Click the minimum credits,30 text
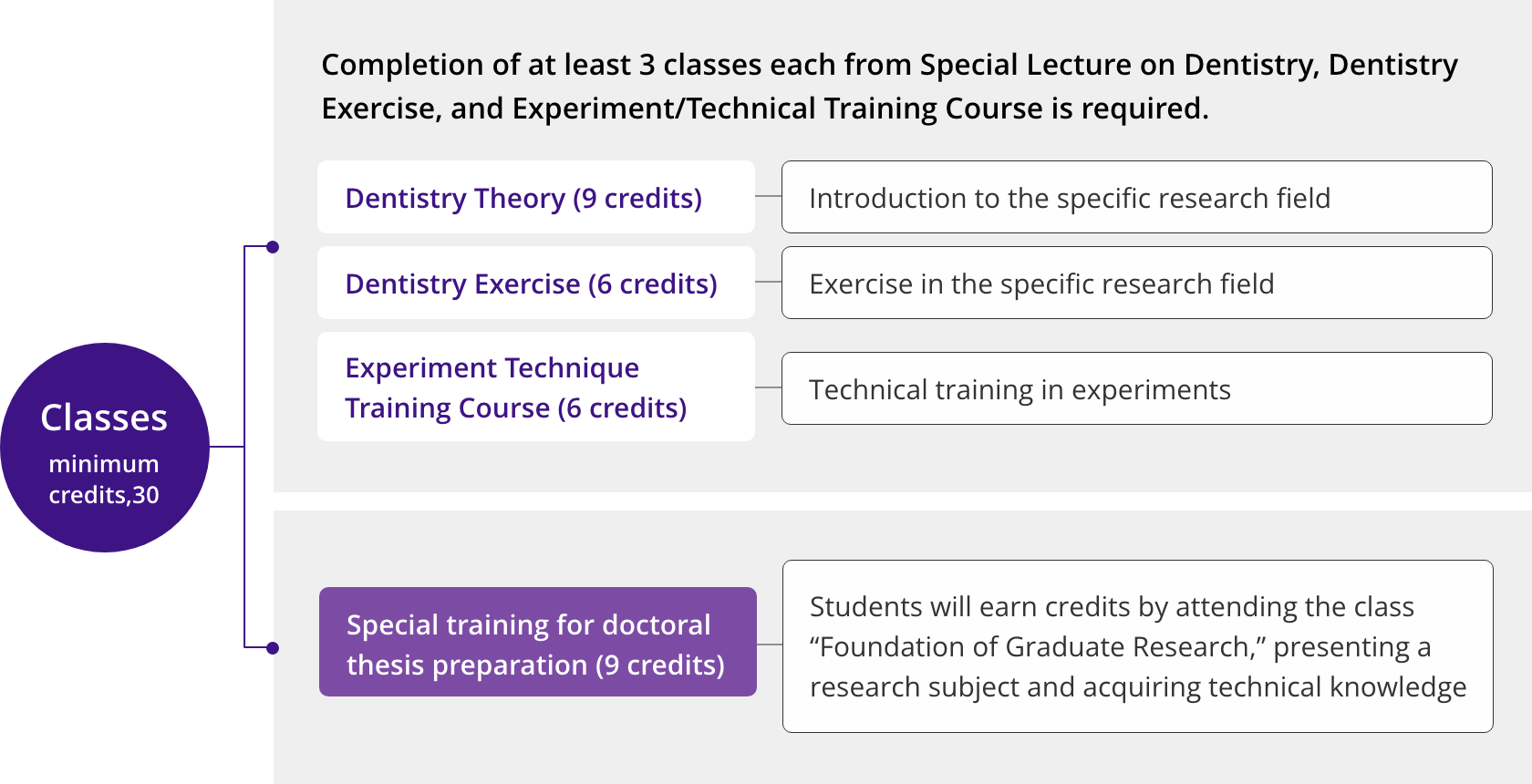The height and width of the screenshot is (784, 1532). [104, 480]
